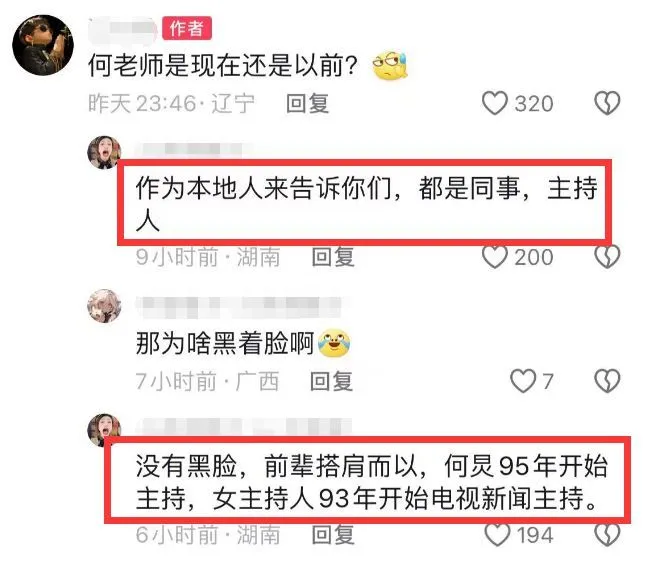The height and width of the screenshot is (566, 660).
Task: Click 回复 under the 7小时前 广西 comment
Action: [x=331, y=381]
